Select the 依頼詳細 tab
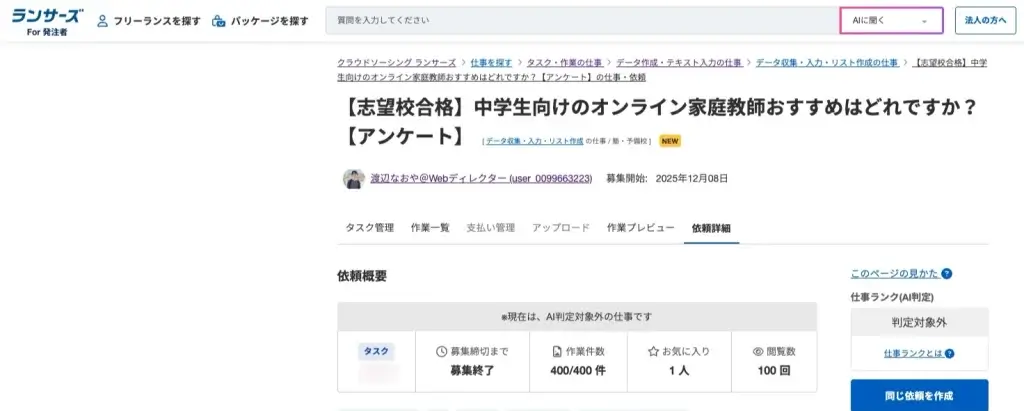 coord(711,228)
